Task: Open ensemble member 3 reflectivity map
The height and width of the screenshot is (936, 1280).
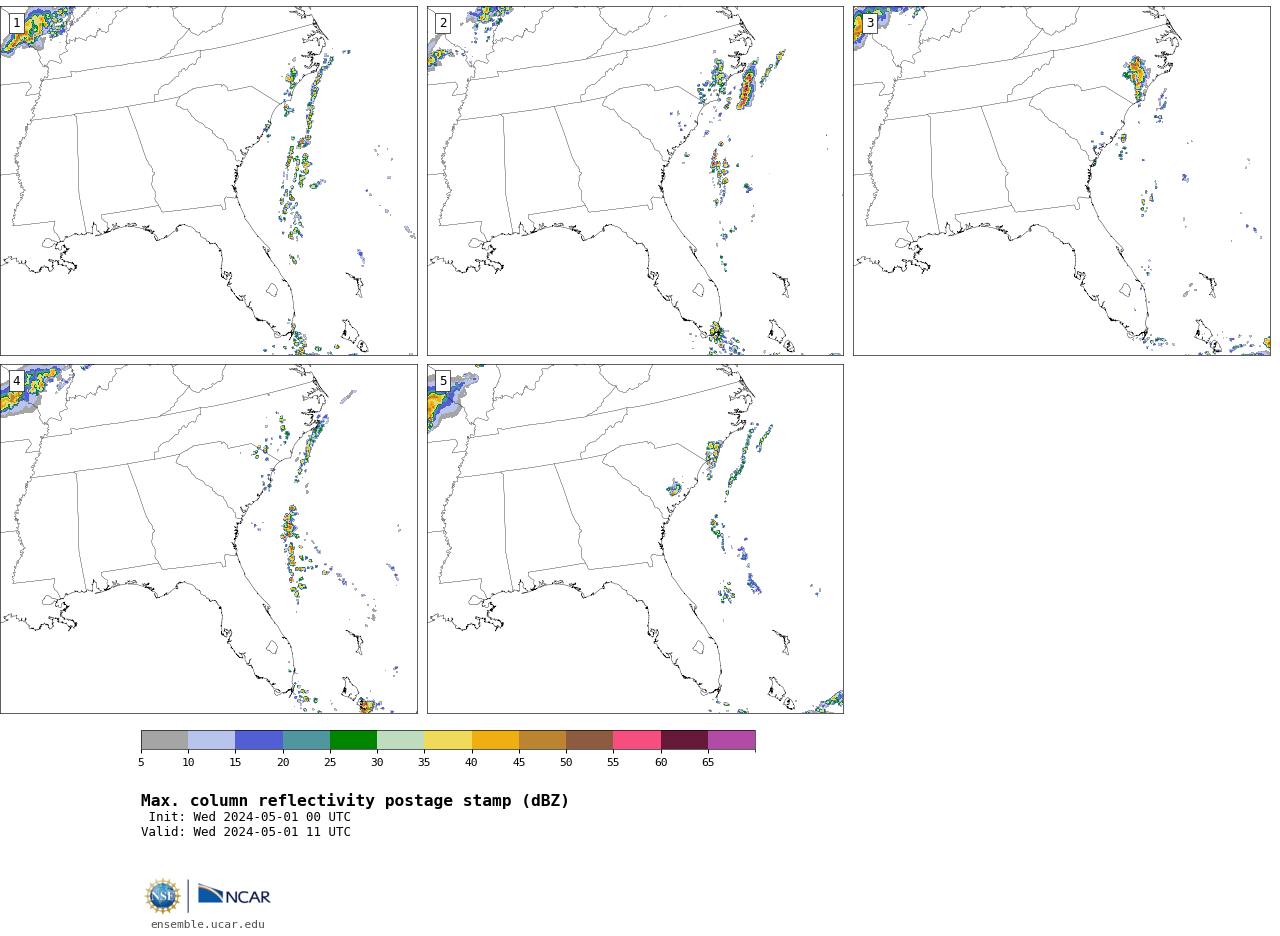Action: click(1061, 181)
